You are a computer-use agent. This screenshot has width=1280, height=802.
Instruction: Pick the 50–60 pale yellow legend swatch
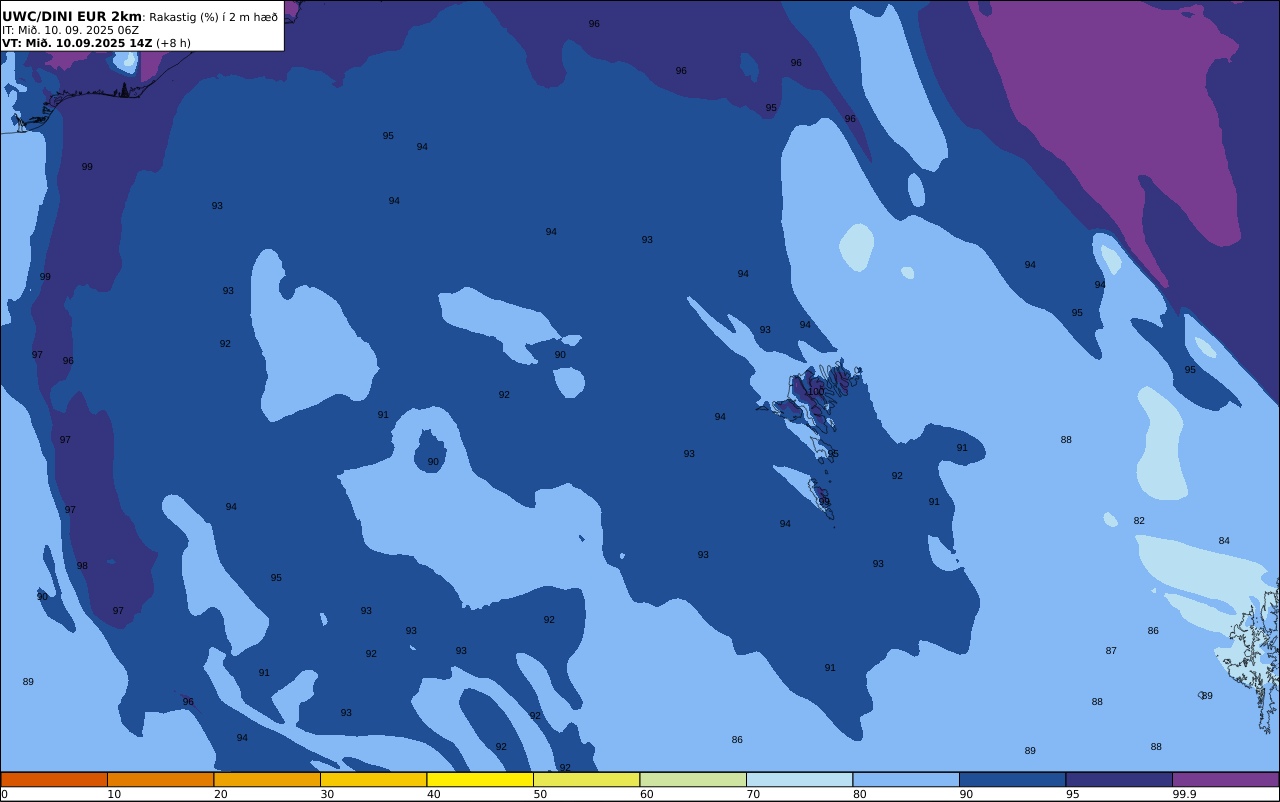tap(586, 779)
